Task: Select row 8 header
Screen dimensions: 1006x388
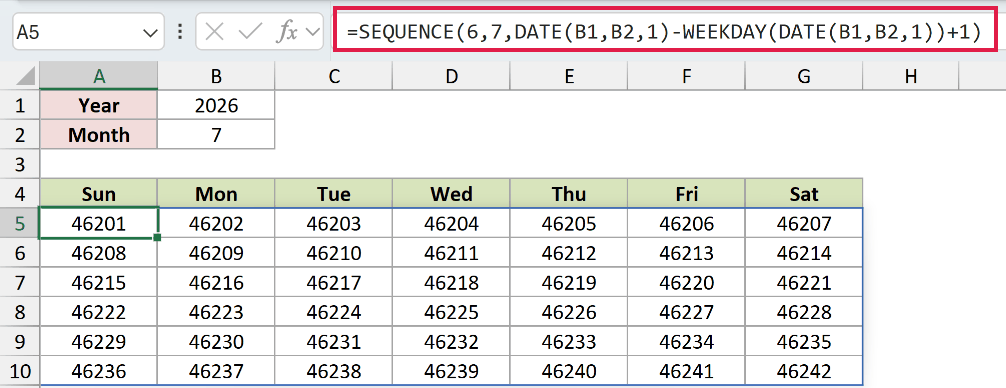Action: pyautogui.click(x=19, y=312)
